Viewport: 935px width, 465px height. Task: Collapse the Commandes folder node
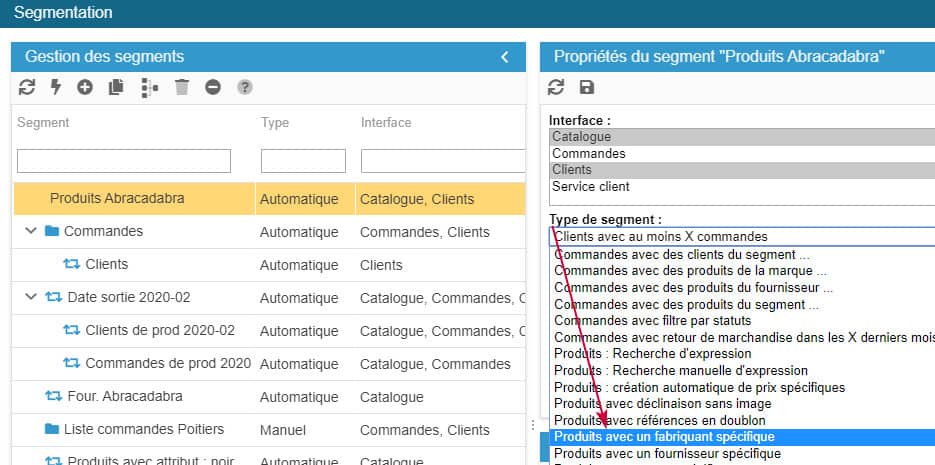[x=31, y=232]
